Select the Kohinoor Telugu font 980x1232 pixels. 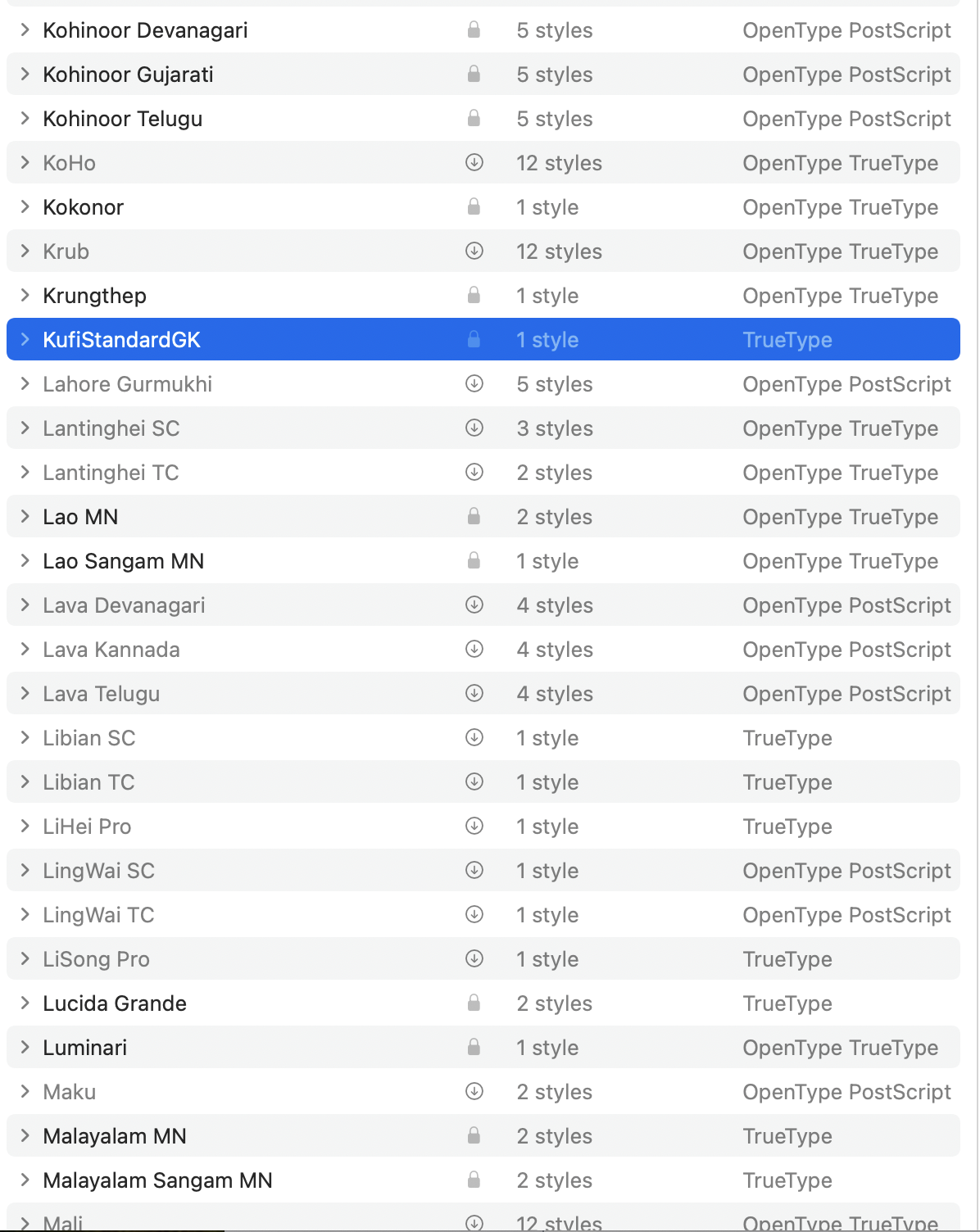point(483,118)
